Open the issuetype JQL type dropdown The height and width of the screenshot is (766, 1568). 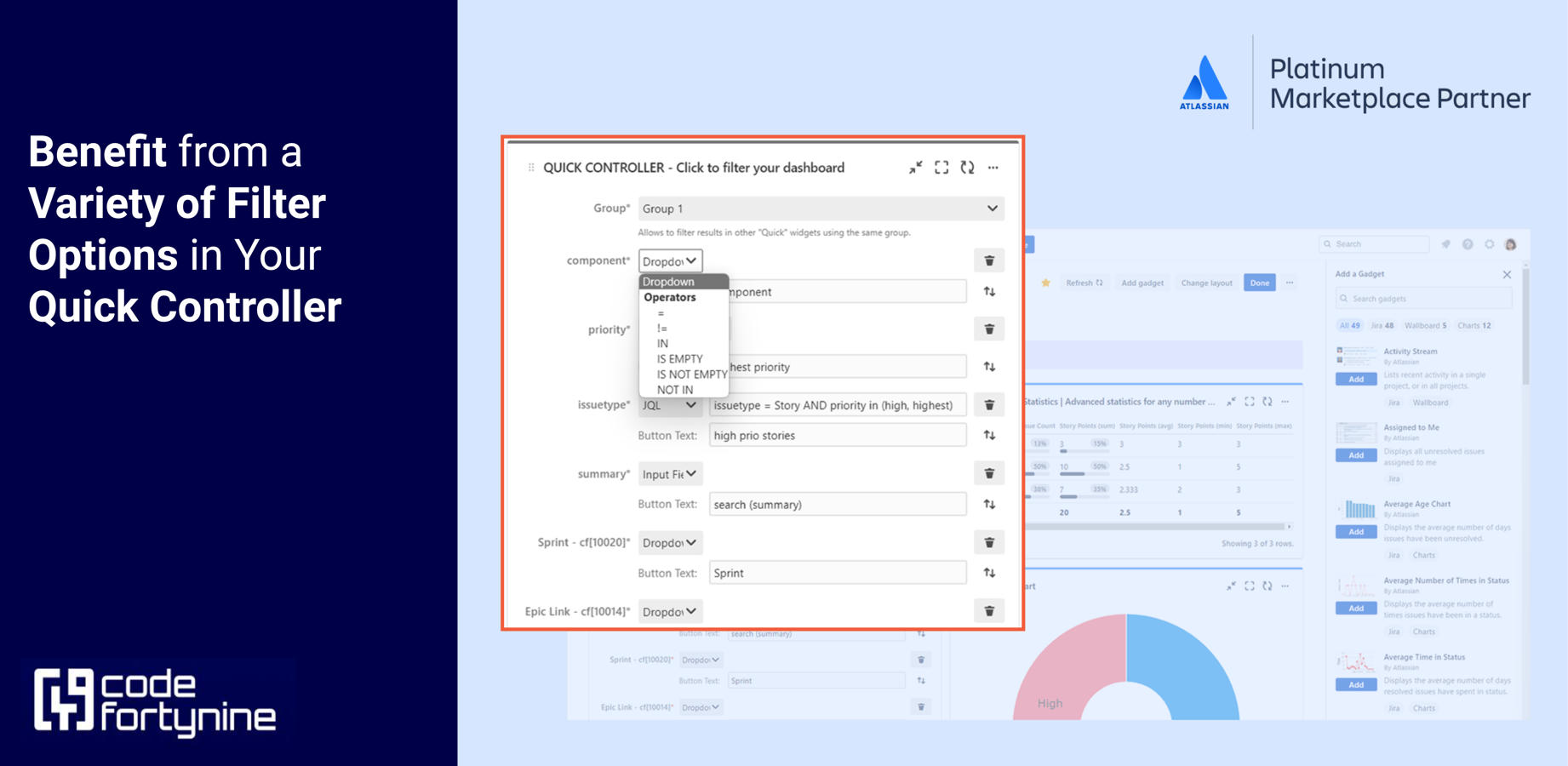[x=670, y=405]
